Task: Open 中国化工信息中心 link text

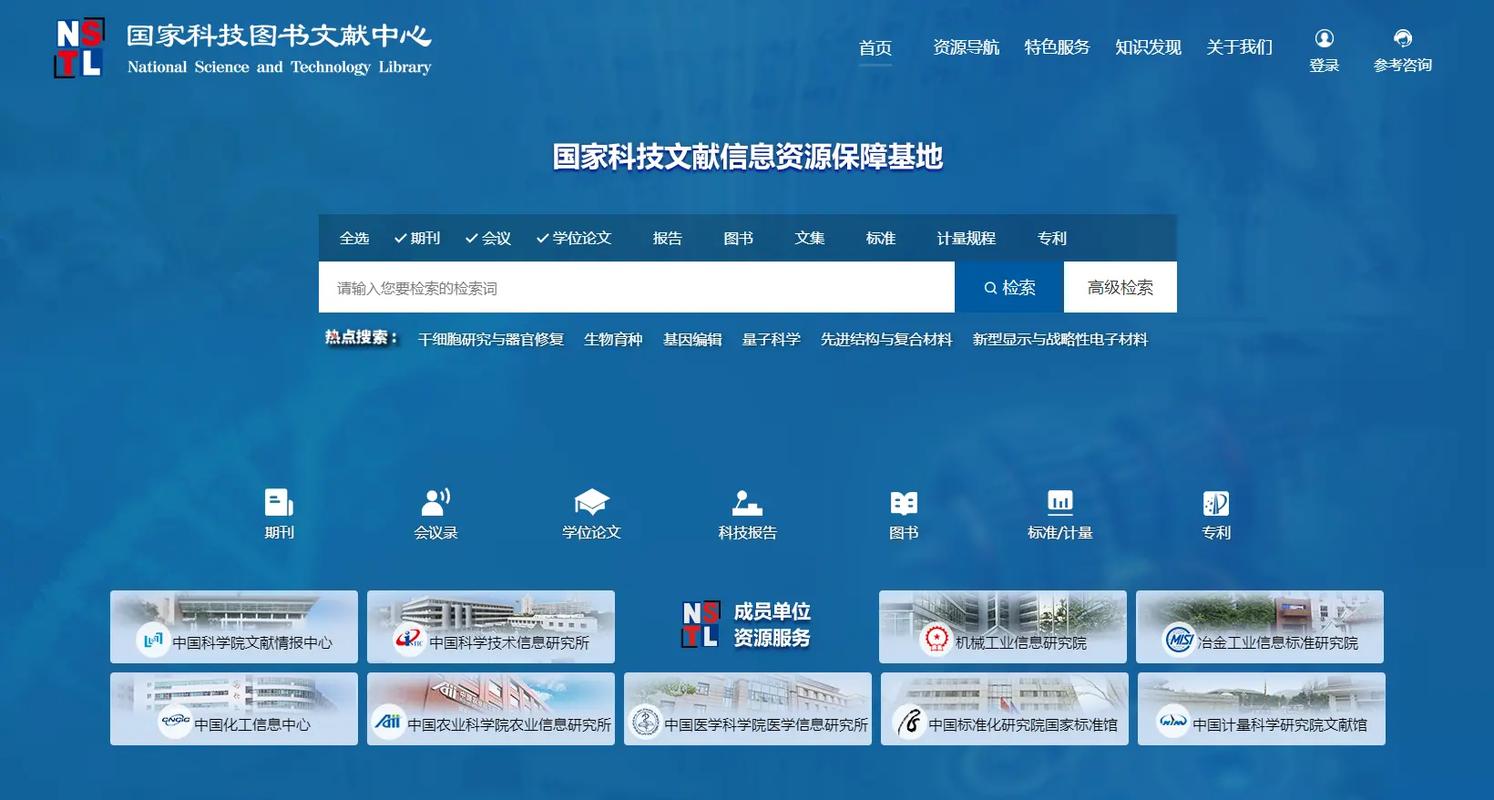Action: click(252, 724)
